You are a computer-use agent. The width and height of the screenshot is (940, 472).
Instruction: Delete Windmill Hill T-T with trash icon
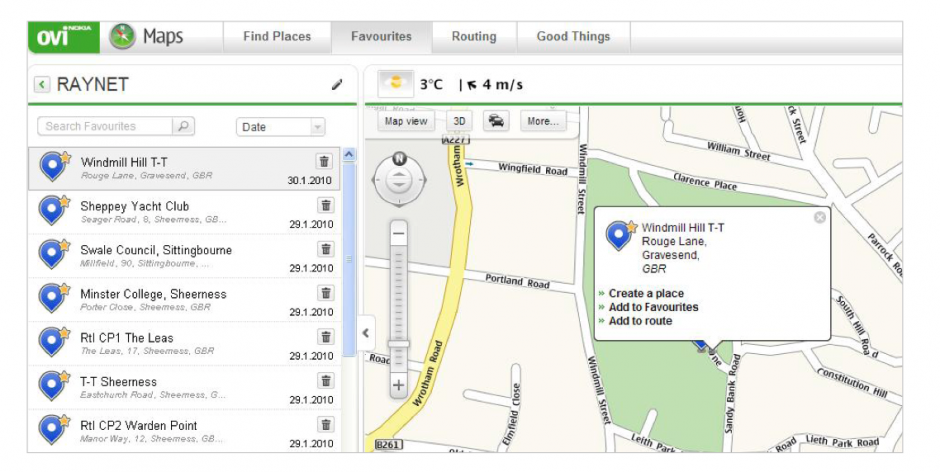324,161
